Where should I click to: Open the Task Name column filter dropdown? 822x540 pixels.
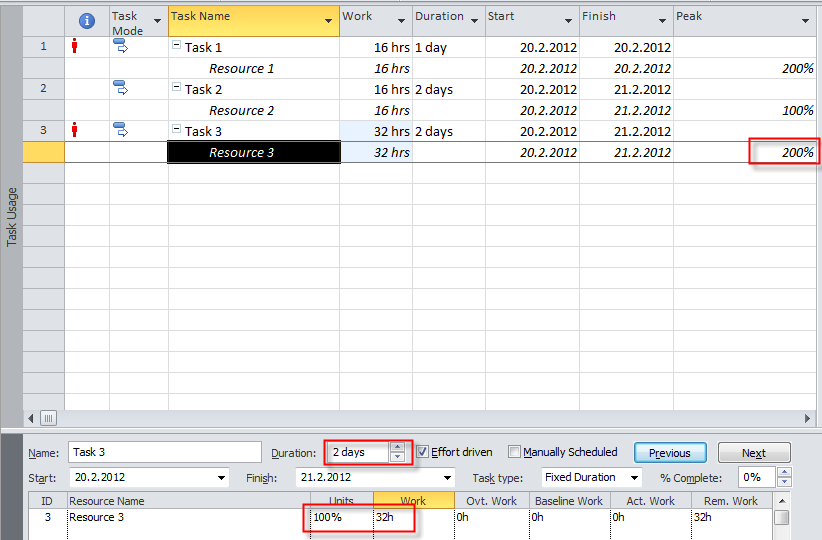pyautogui.click(x=329, y=20)
